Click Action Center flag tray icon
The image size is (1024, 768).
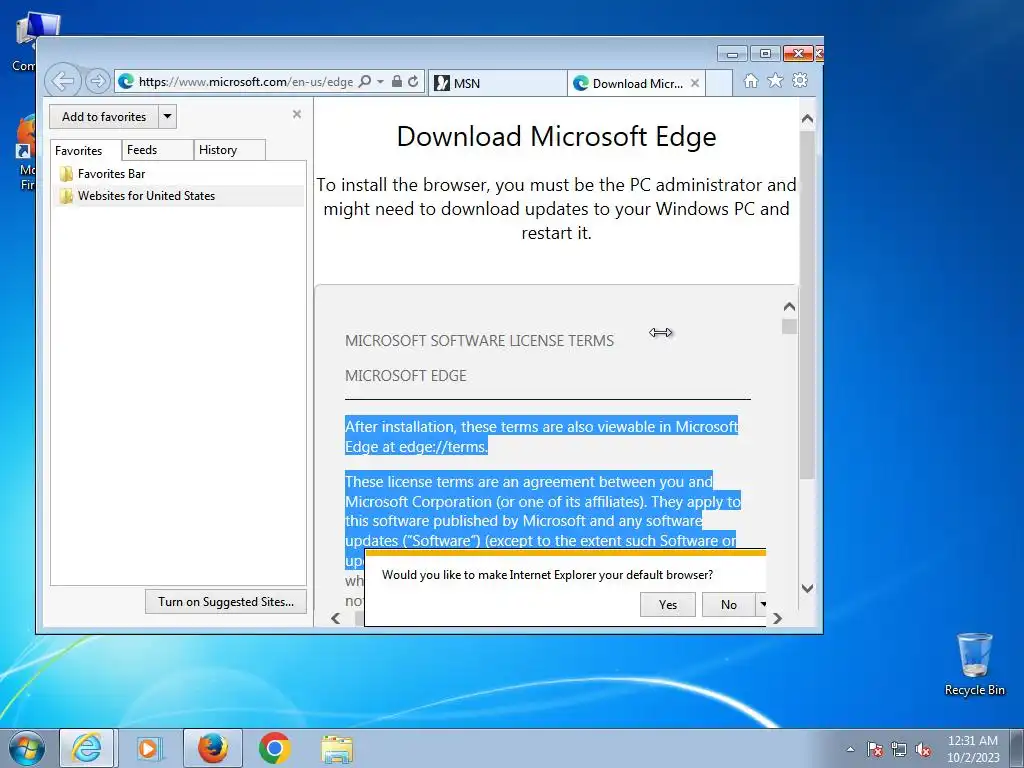pos(874,749)
